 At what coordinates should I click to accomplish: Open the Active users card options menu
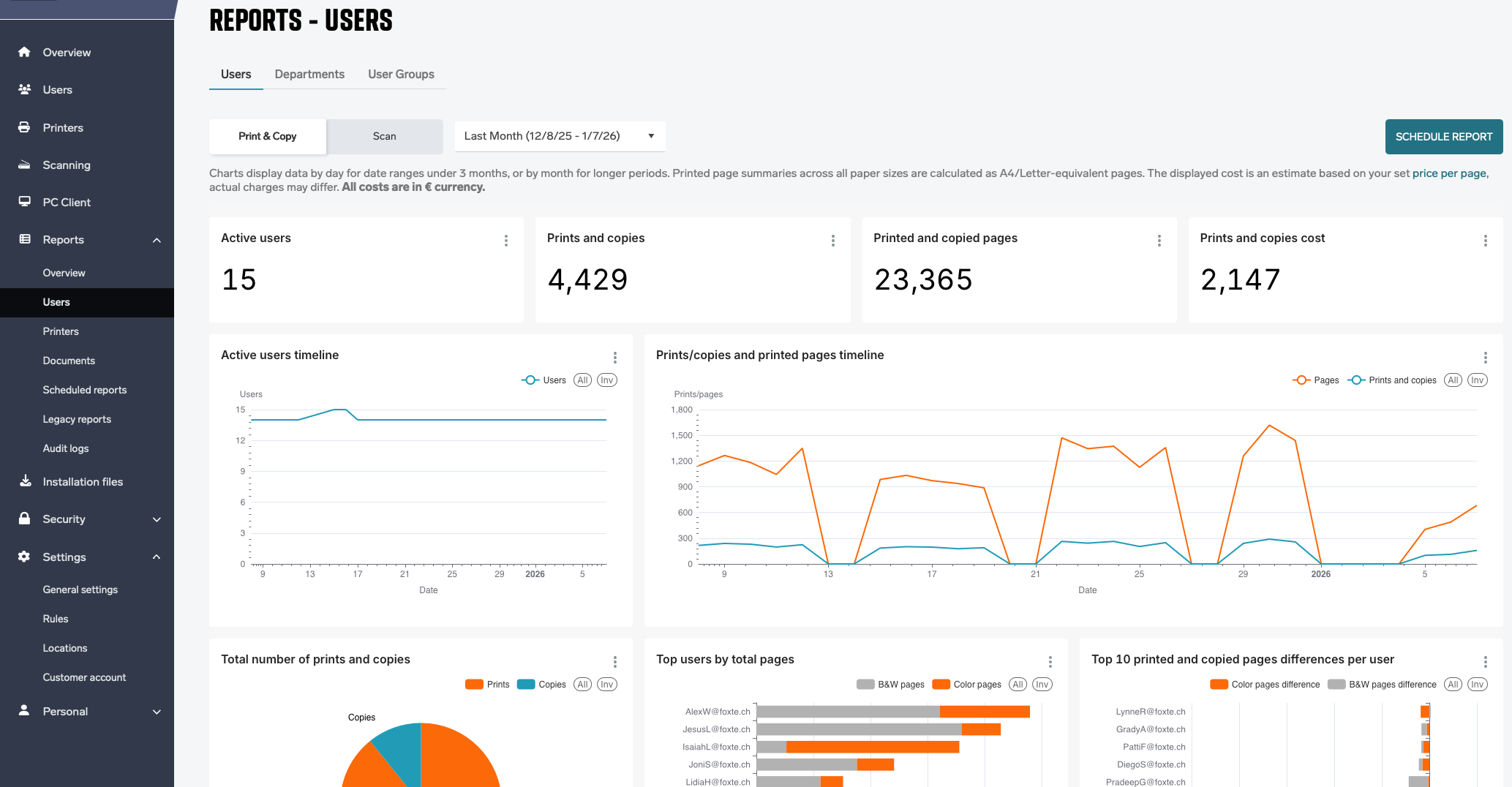coord(505,241)
